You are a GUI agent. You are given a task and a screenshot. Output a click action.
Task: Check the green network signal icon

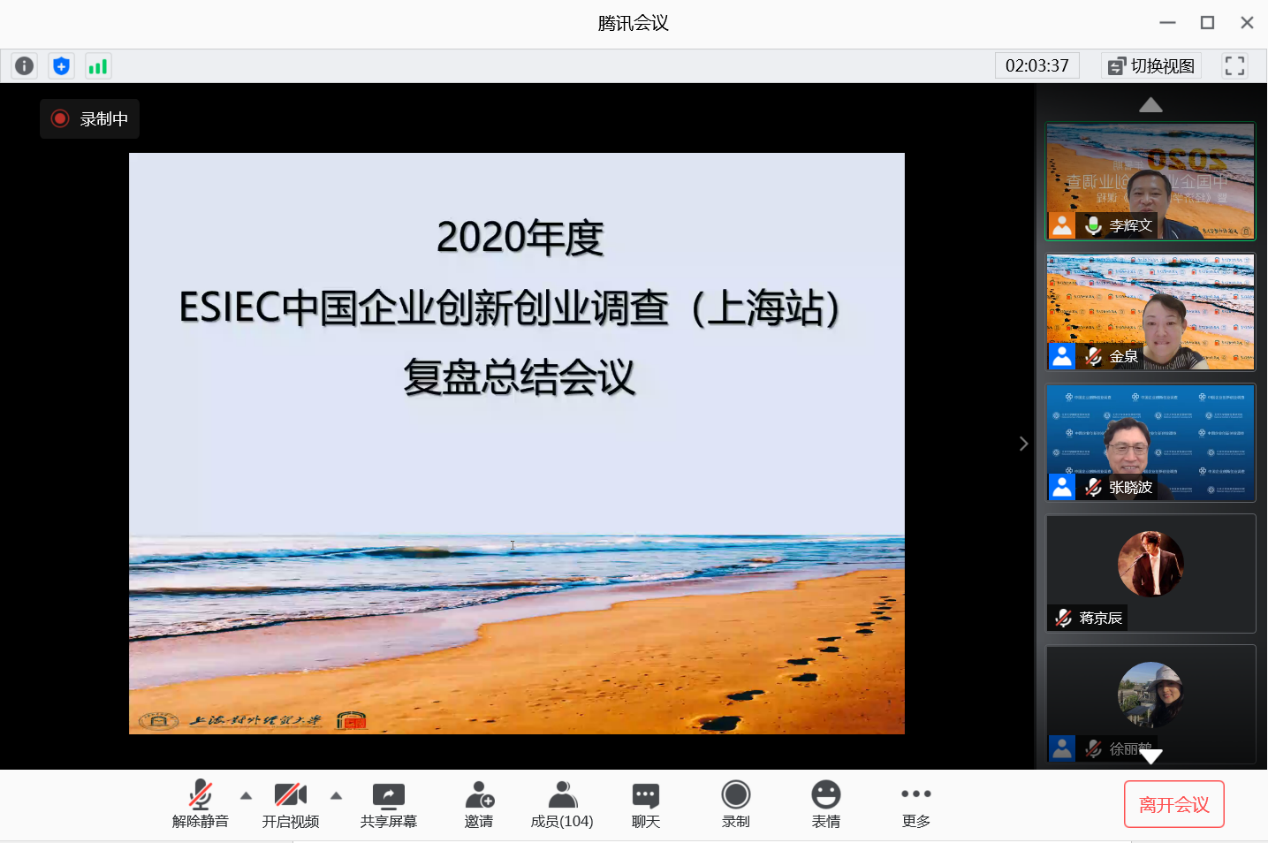click(x=98, y=66)
